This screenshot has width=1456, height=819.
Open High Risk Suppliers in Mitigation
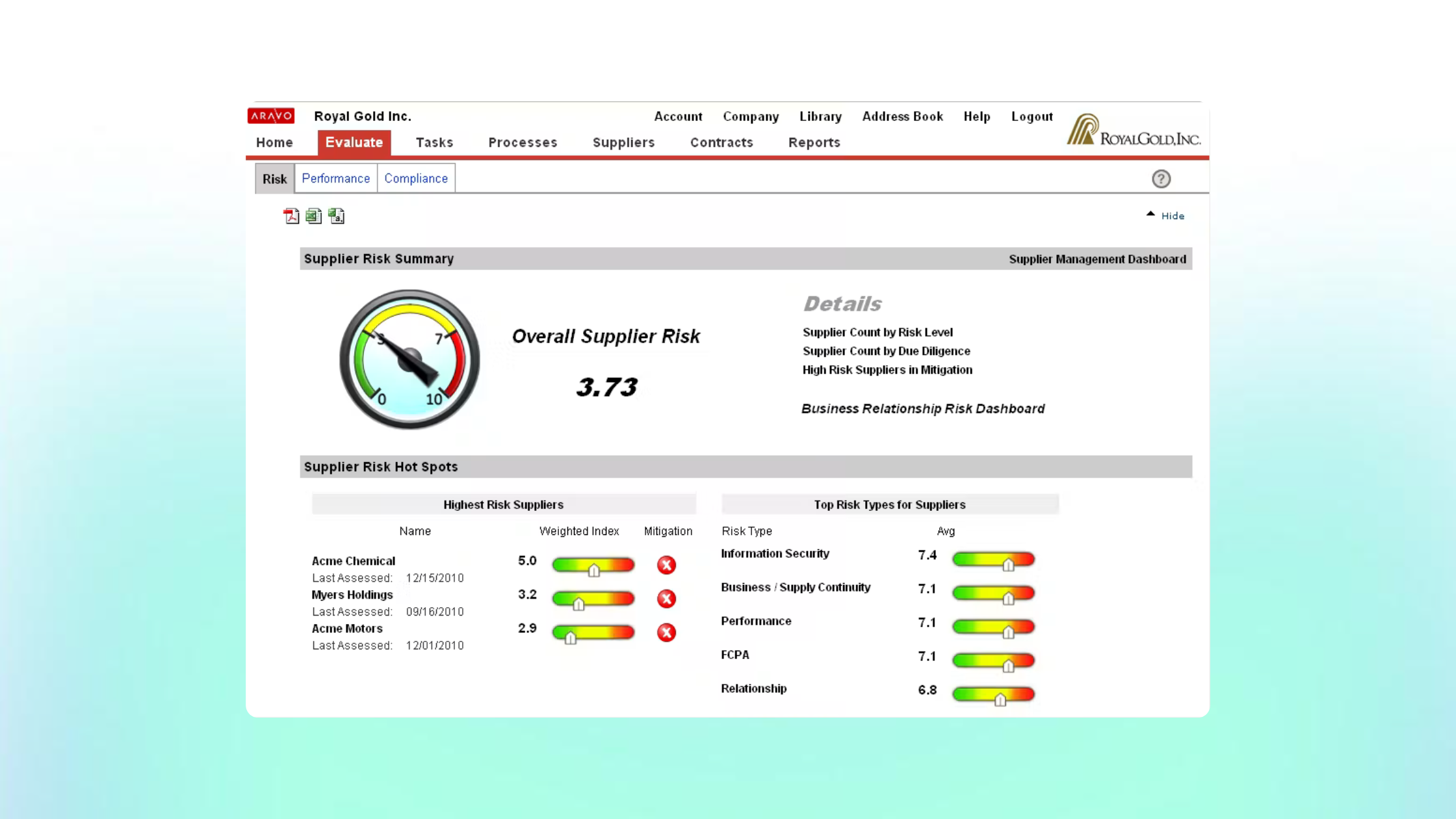coord(887,370)
